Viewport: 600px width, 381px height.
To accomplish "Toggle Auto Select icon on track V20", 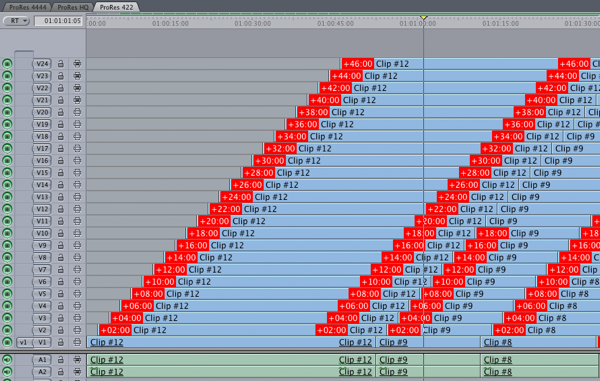I will click(x=77, y=112).
